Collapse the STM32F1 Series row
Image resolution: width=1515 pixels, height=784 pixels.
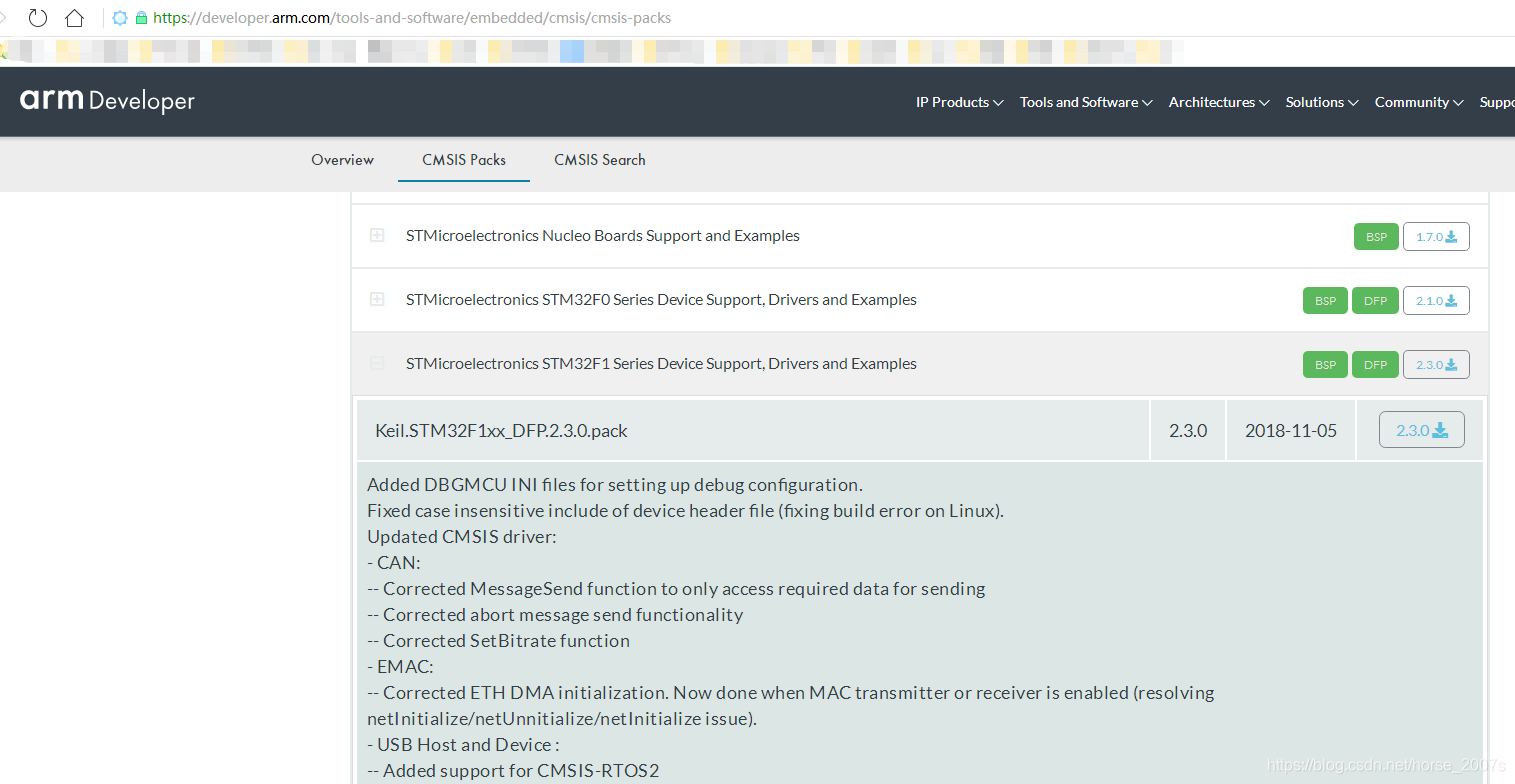pos(377,364)
